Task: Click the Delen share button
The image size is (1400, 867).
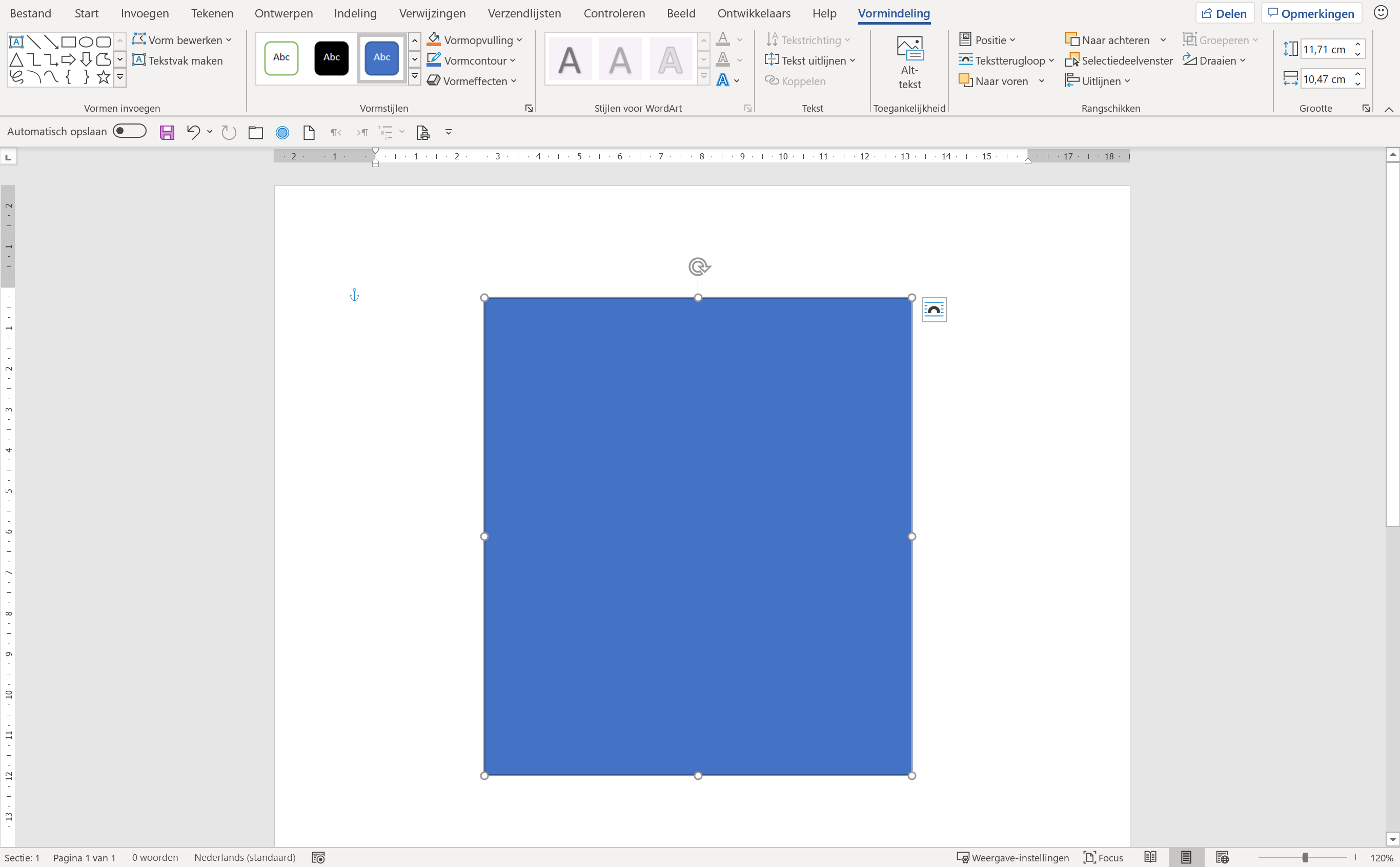Action: [1224, 13]
